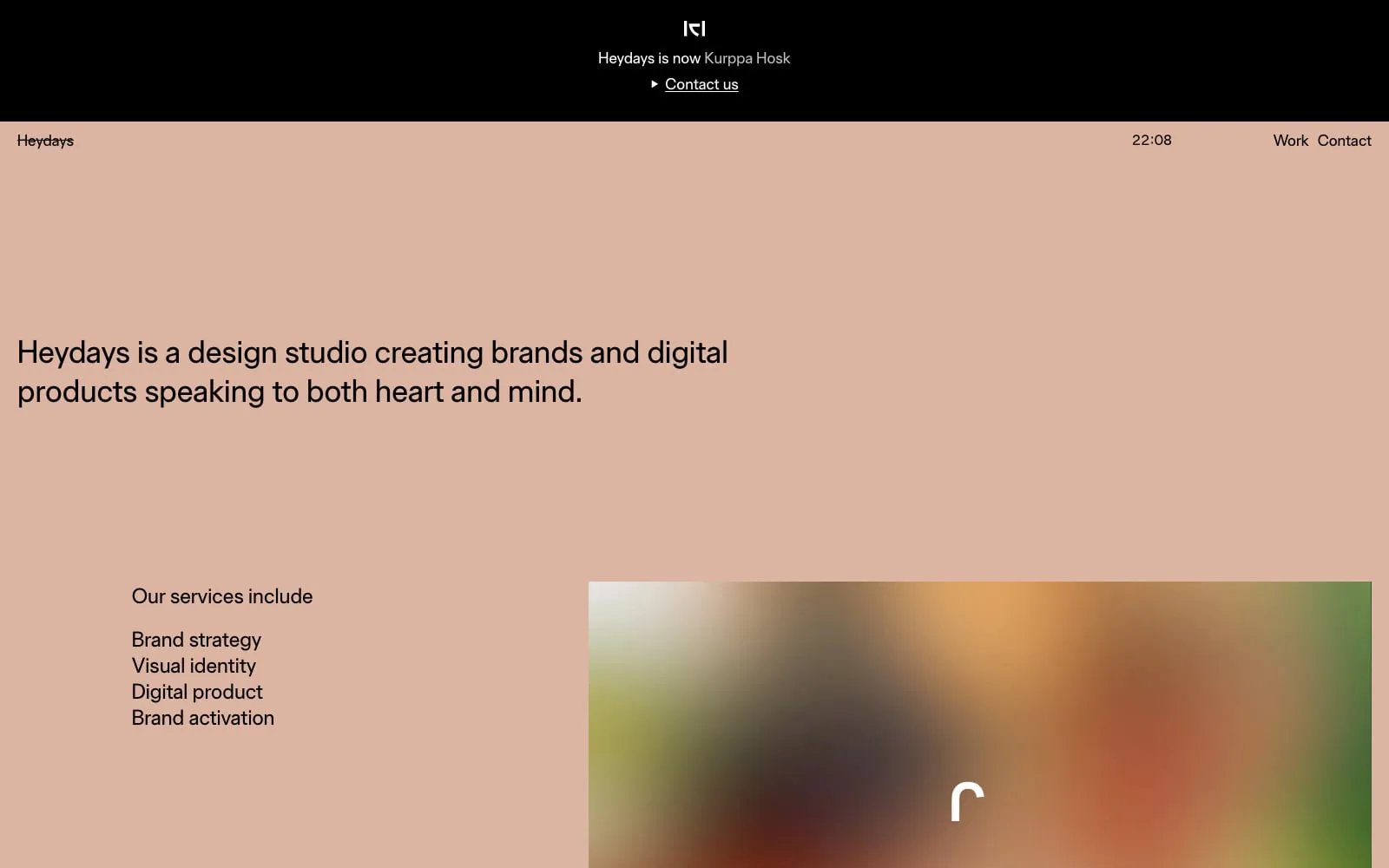Click the white arch logo on image

click(x=967, y=802)
